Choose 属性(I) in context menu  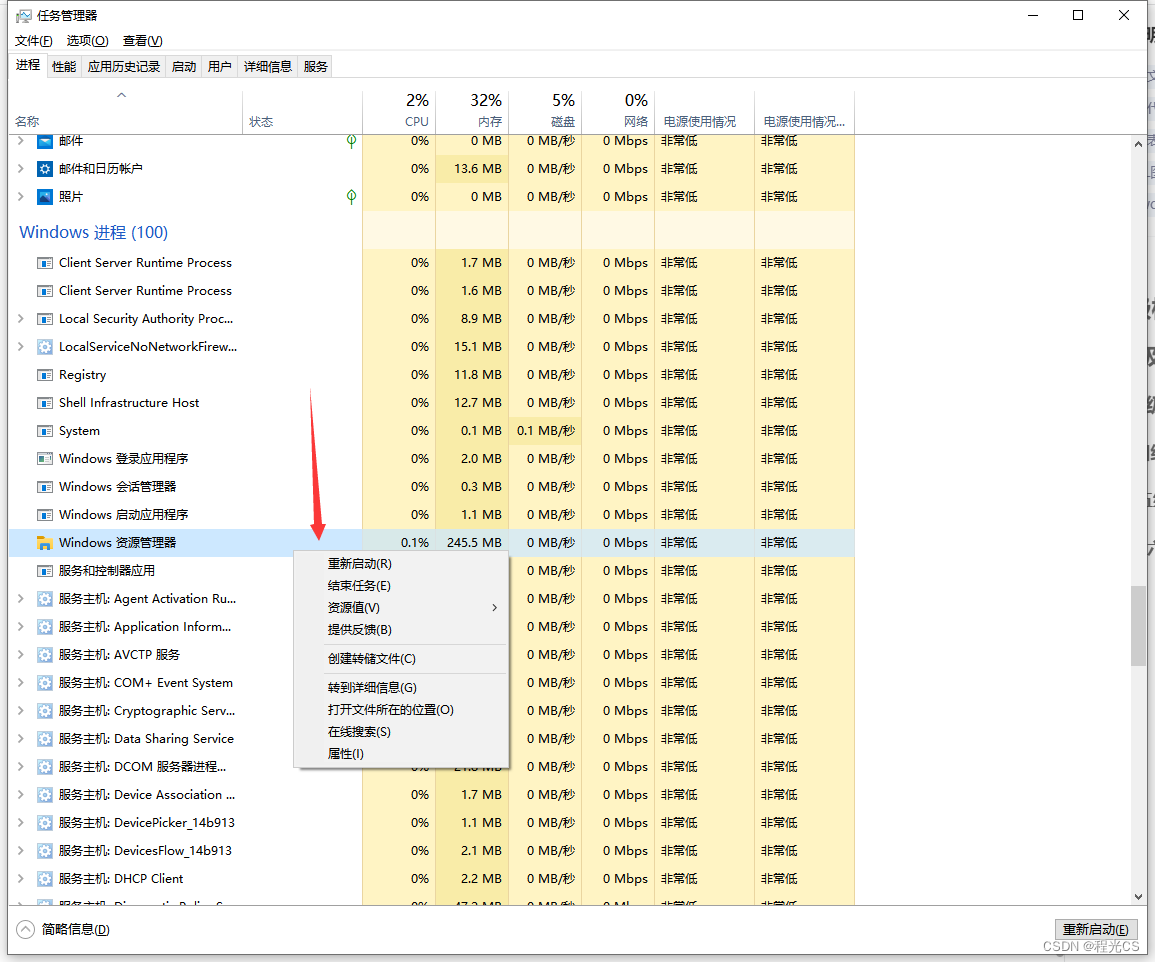[x=401, y=754]
